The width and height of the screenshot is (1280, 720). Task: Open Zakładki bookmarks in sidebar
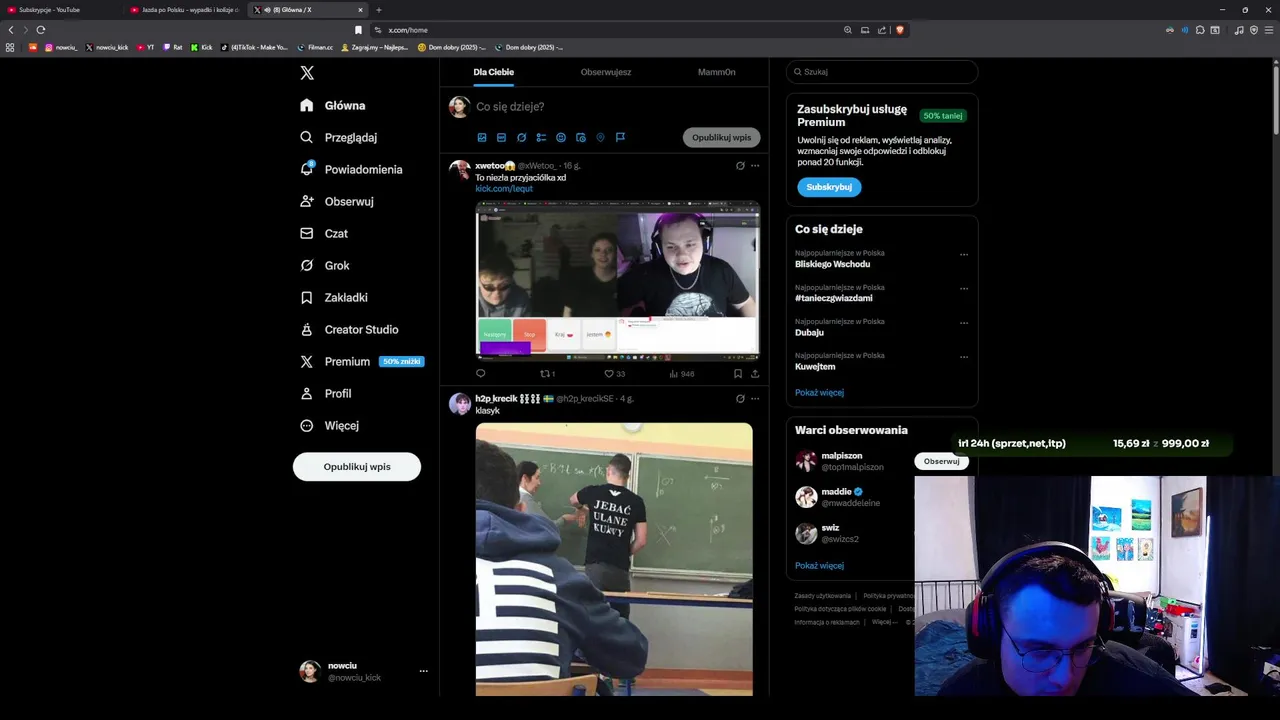334,297
